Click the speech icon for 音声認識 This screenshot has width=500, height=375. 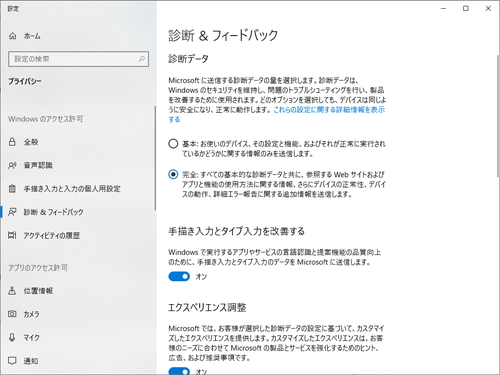pos(12,165)
